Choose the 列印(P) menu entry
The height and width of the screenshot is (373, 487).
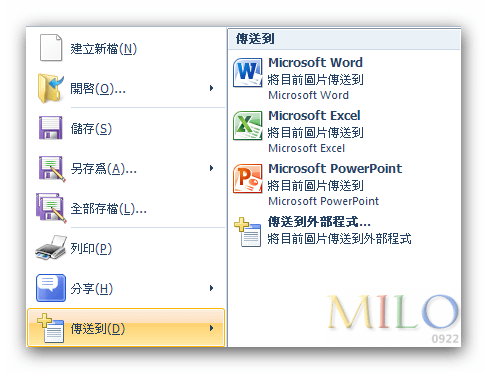[x=126, y=248]
